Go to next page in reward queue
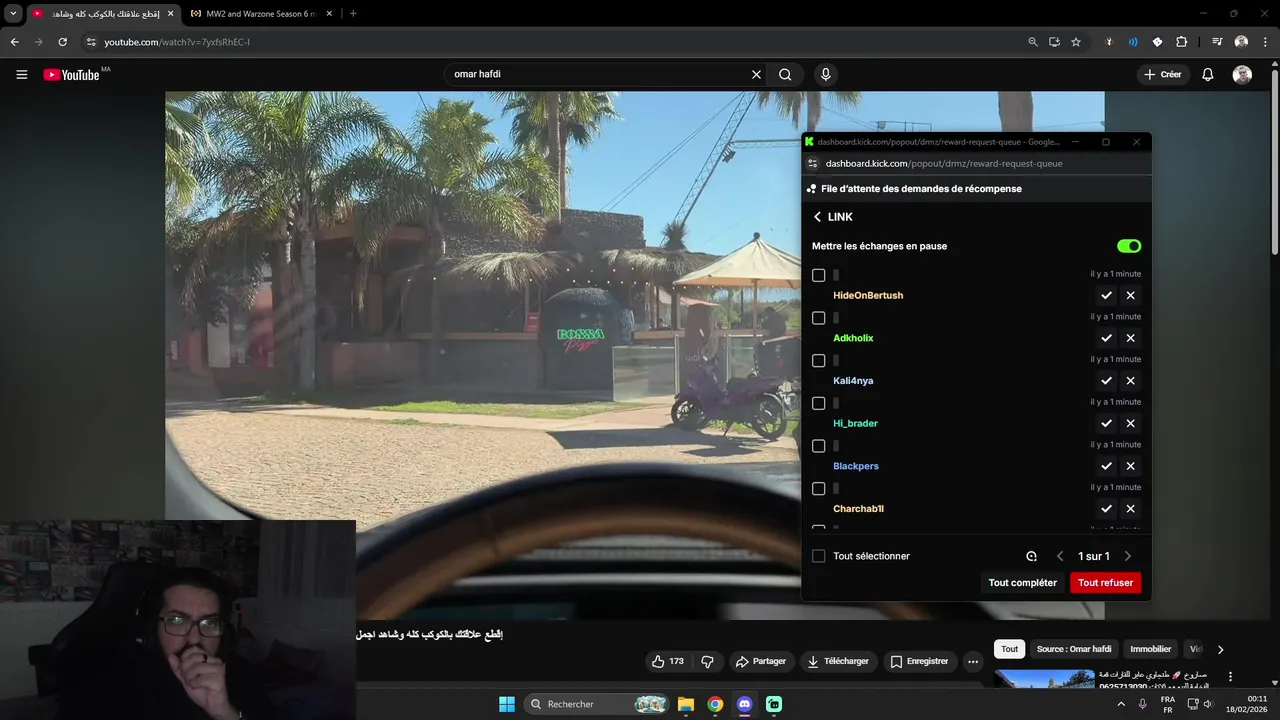The width and height of the screenshot is (1280, 720). click(1128, 556)
